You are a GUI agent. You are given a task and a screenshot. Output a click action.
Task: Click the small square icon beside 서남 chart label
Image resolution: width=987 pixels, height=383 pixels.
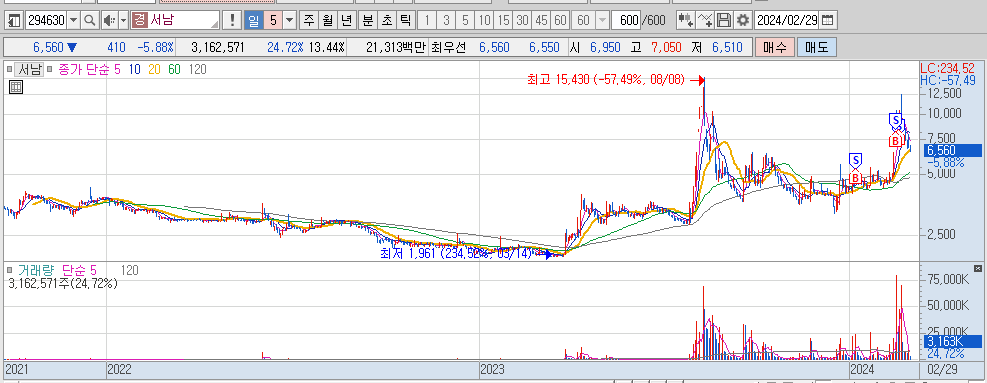(x=9, y=69)
